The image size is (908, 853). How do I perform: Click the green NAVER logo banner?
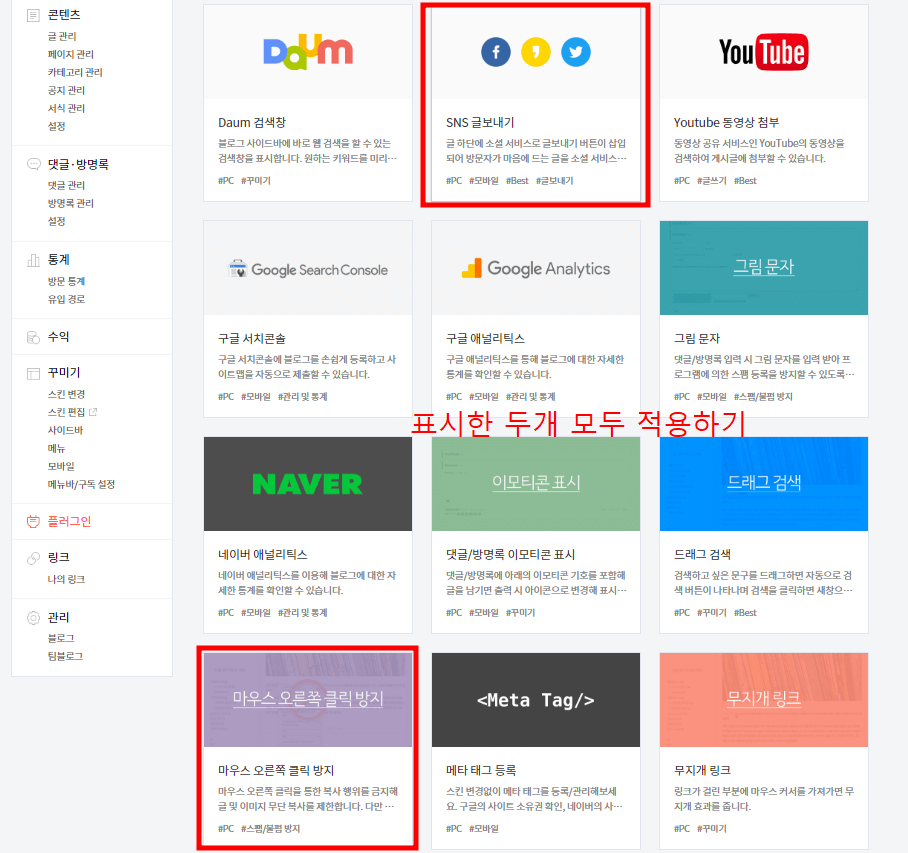pyautogui.click(x=307, y=484)
